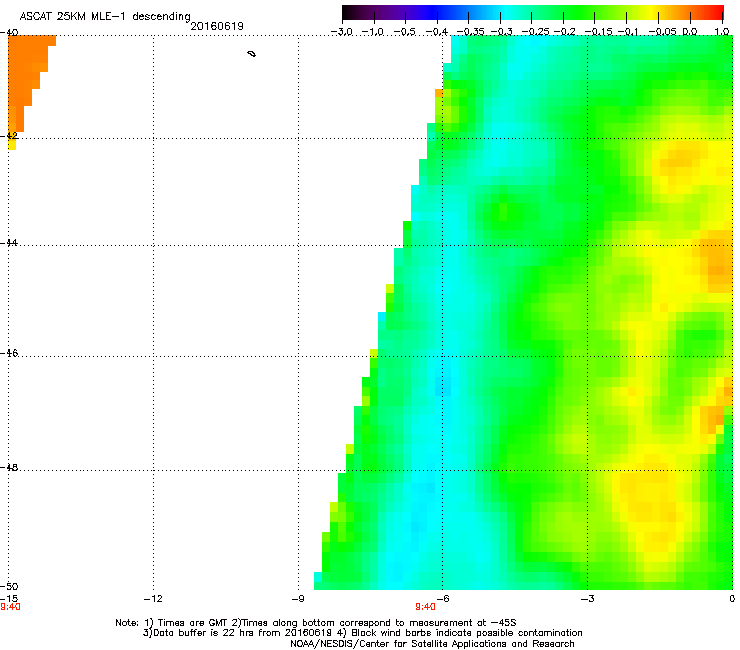Click the -1.0 color scale label
The width and height of the screenshot is (740, 650).
click(373, 32)
